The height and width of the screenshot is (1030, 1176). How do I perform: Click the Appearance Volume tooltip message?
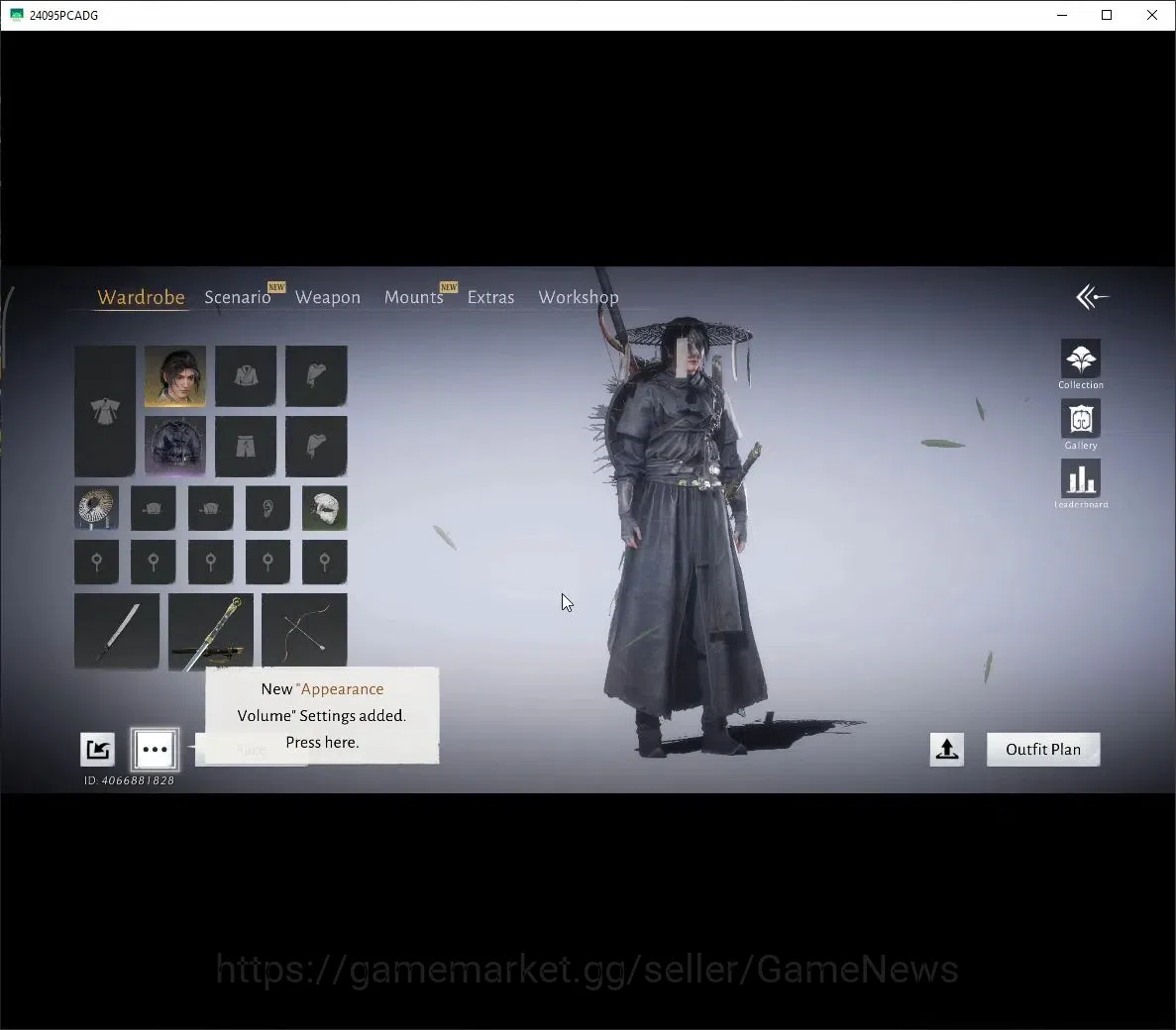322,715
